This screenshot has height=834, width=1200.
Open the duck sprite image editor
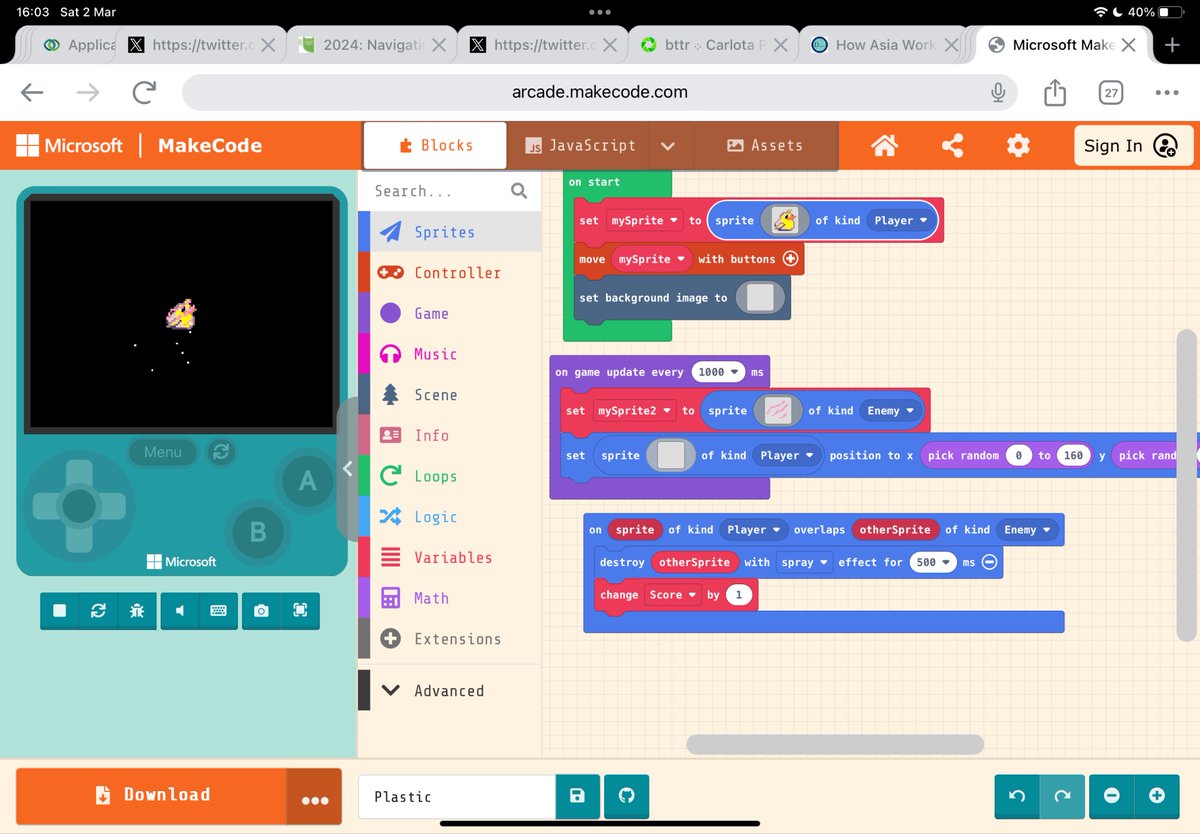point(785,221)
